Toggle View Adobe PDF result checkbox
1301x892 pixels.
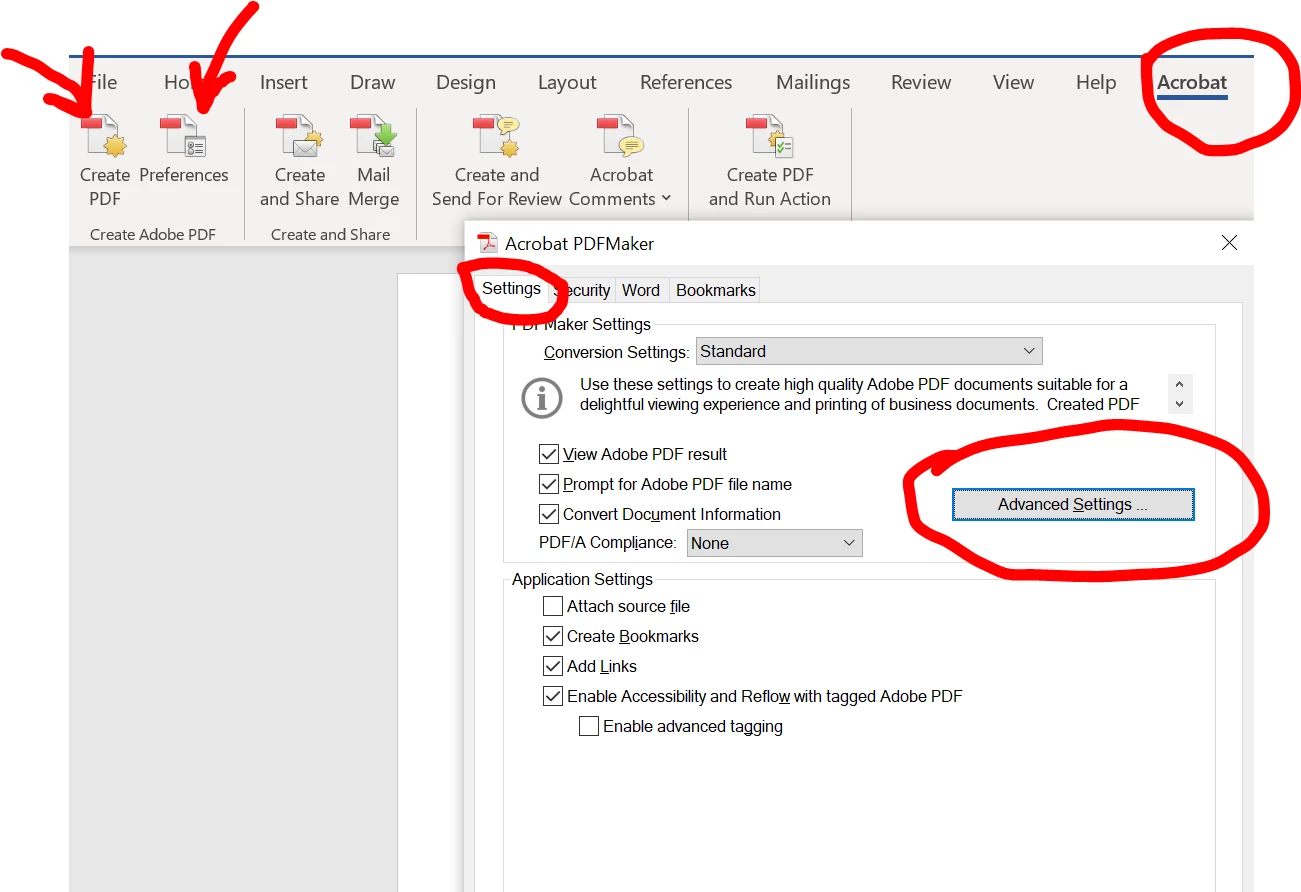tap(548, 454)
